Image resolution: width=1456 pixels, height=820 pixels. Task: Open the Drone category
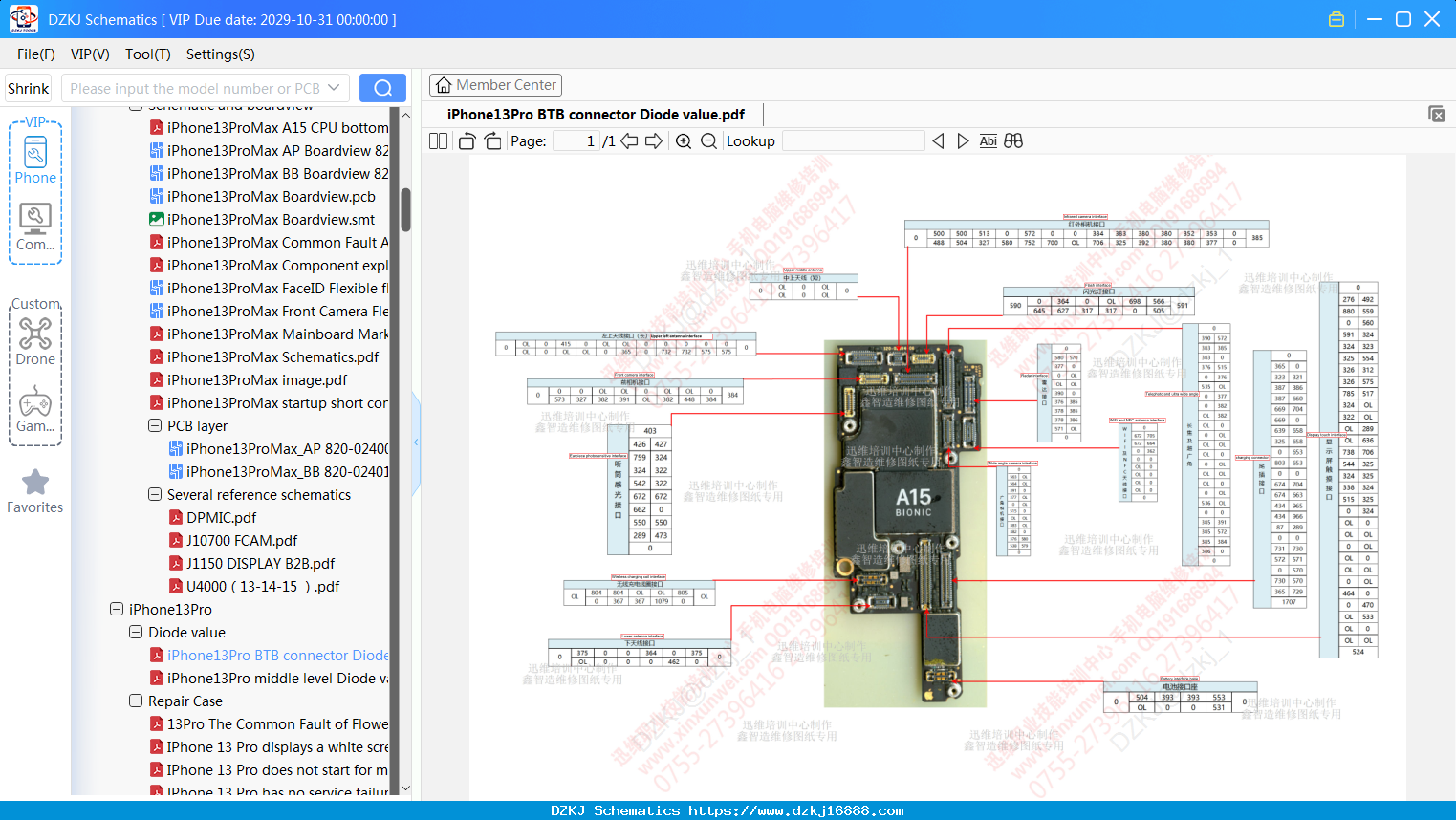[x=35, y=340]
